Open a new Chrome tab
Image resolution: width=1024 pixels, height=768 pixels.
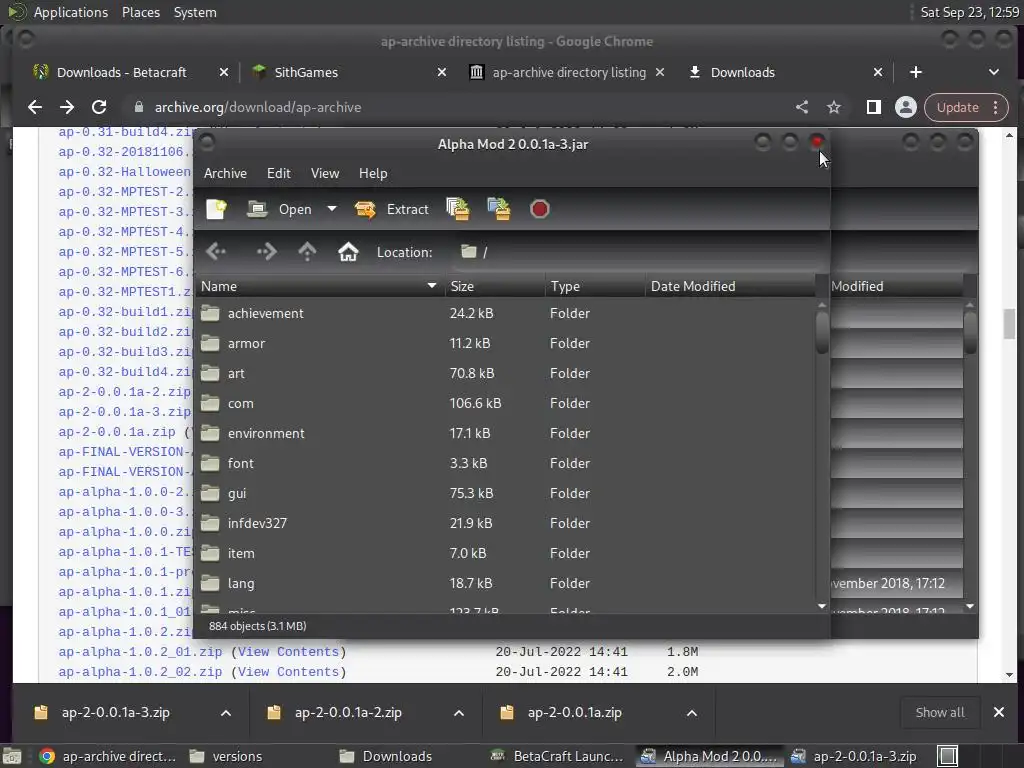point(916,72)
